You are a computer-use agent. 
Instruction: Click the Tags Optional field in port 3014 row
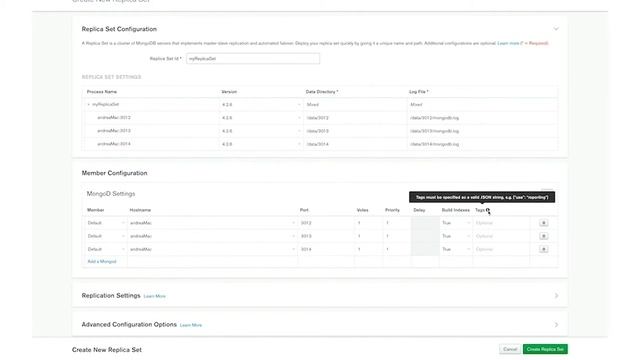tap(501, 249)
